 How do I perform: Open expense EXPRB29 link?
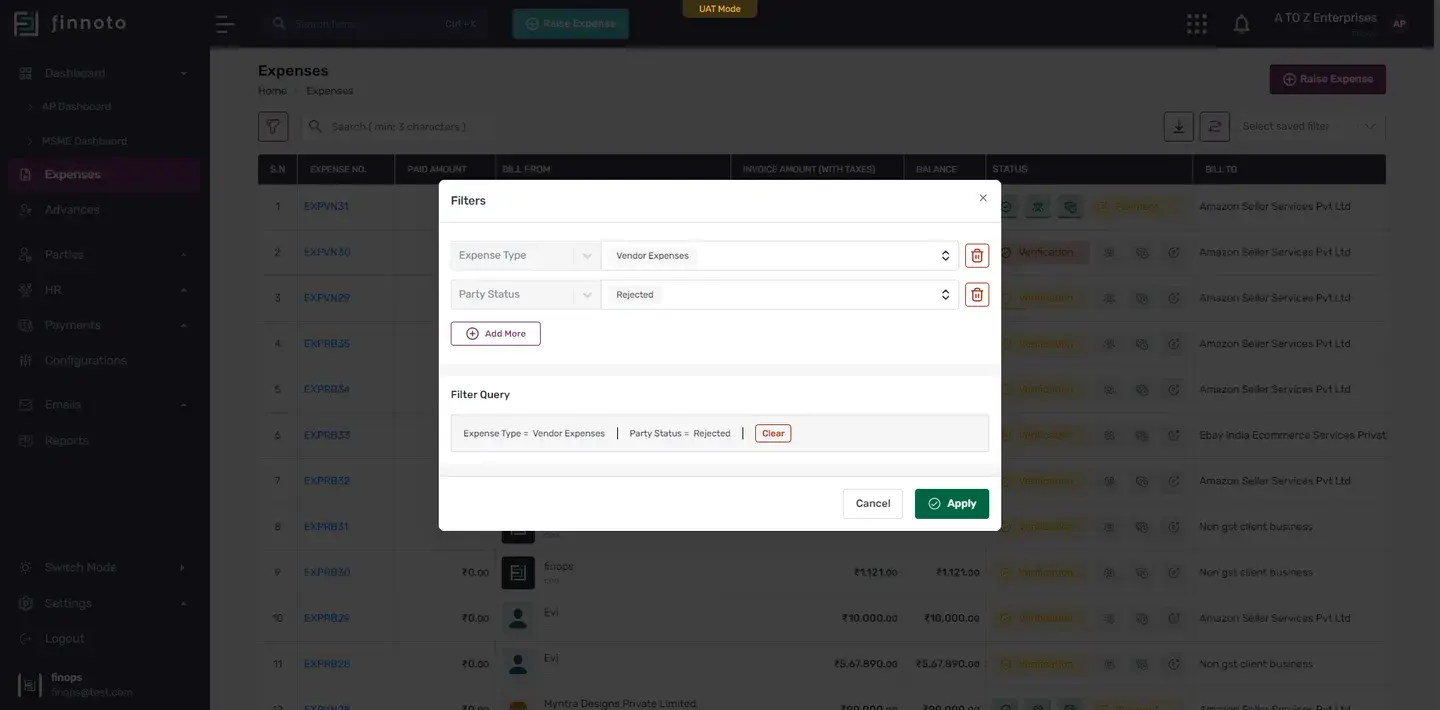[327, 618]
